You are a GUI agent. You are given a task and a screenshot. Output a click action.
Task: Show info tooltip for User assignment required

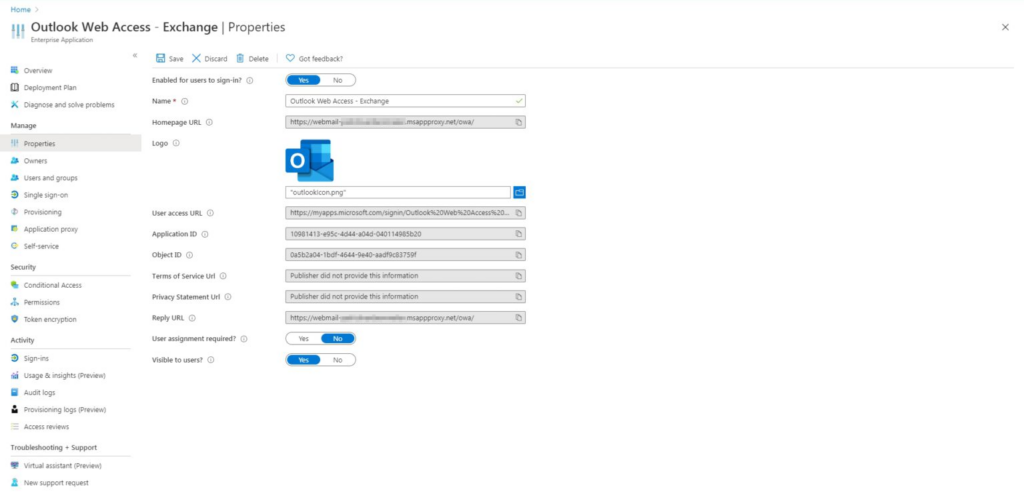[x=244, y=339]
